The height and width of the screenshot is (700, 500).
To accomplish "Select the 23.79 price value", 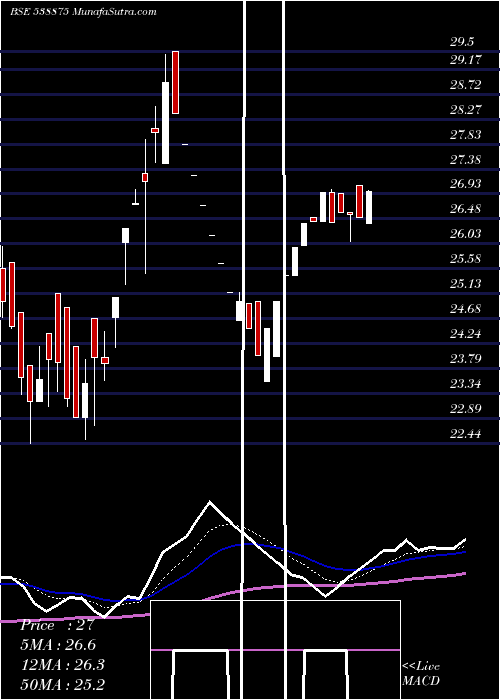I will pyautogui.click(x=465, y=358).
